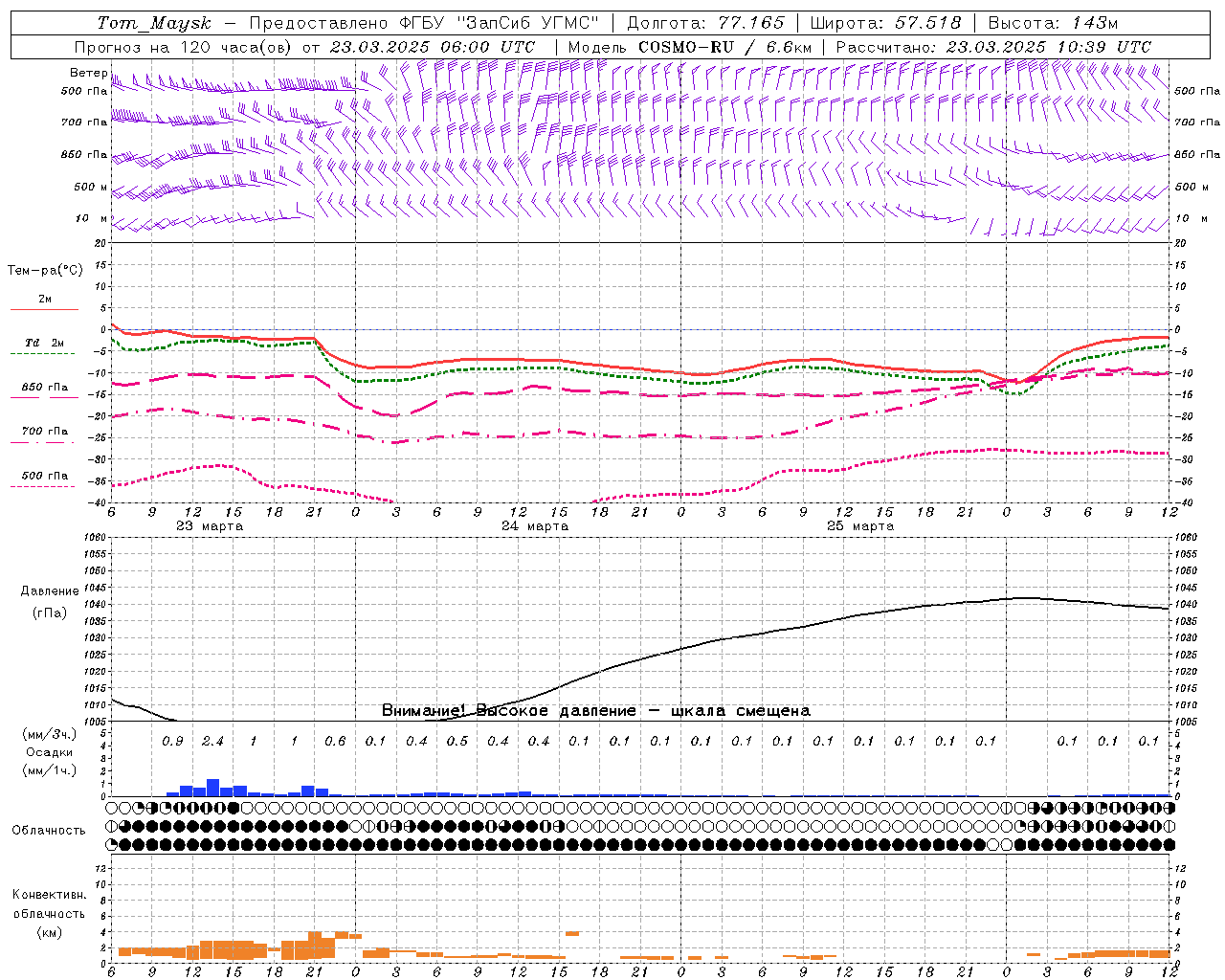Click the "0.6" precipitation amount
The width and height of the screenshot is (1225, 980).
pos(335,742)
